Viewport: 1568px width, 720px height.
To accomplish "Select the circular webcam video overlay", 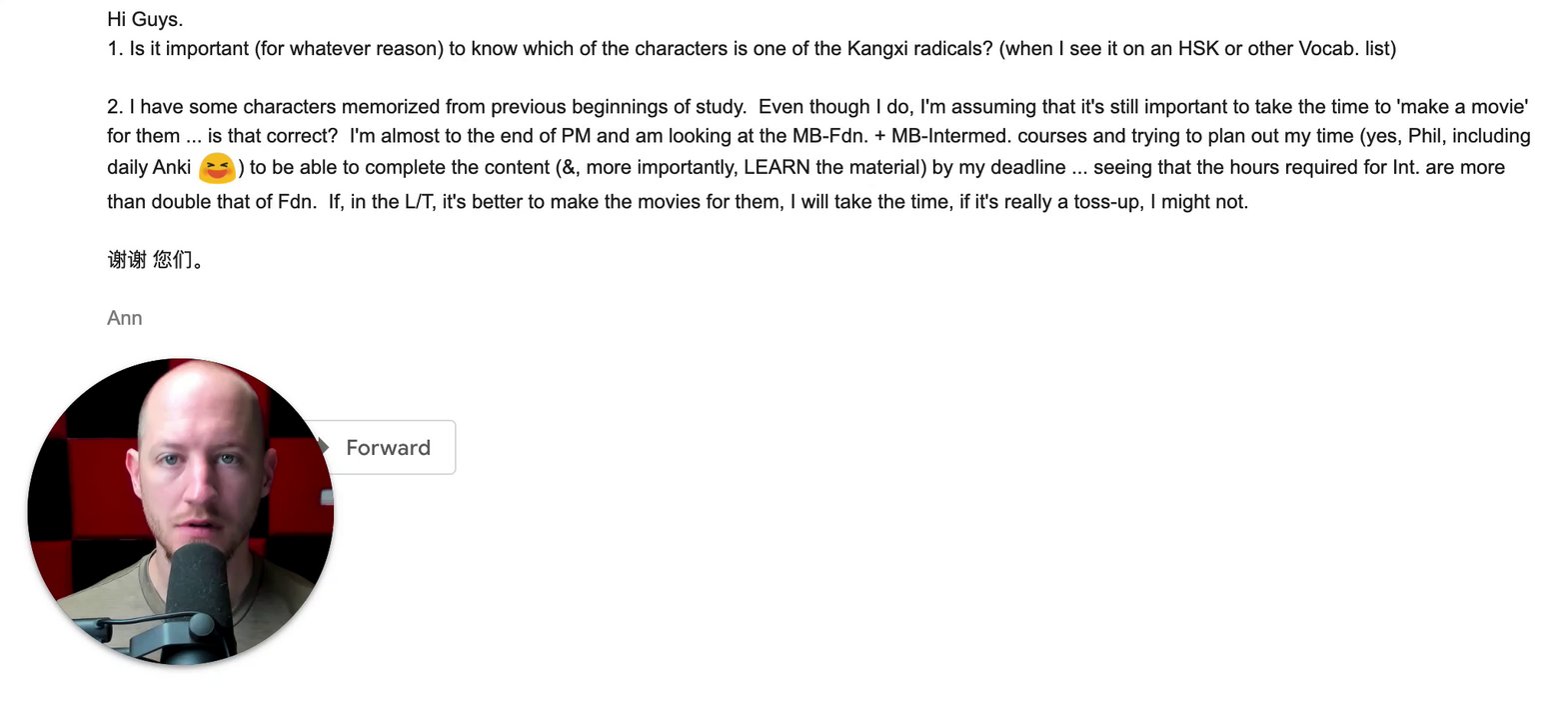I will click(x=181, y=511).
